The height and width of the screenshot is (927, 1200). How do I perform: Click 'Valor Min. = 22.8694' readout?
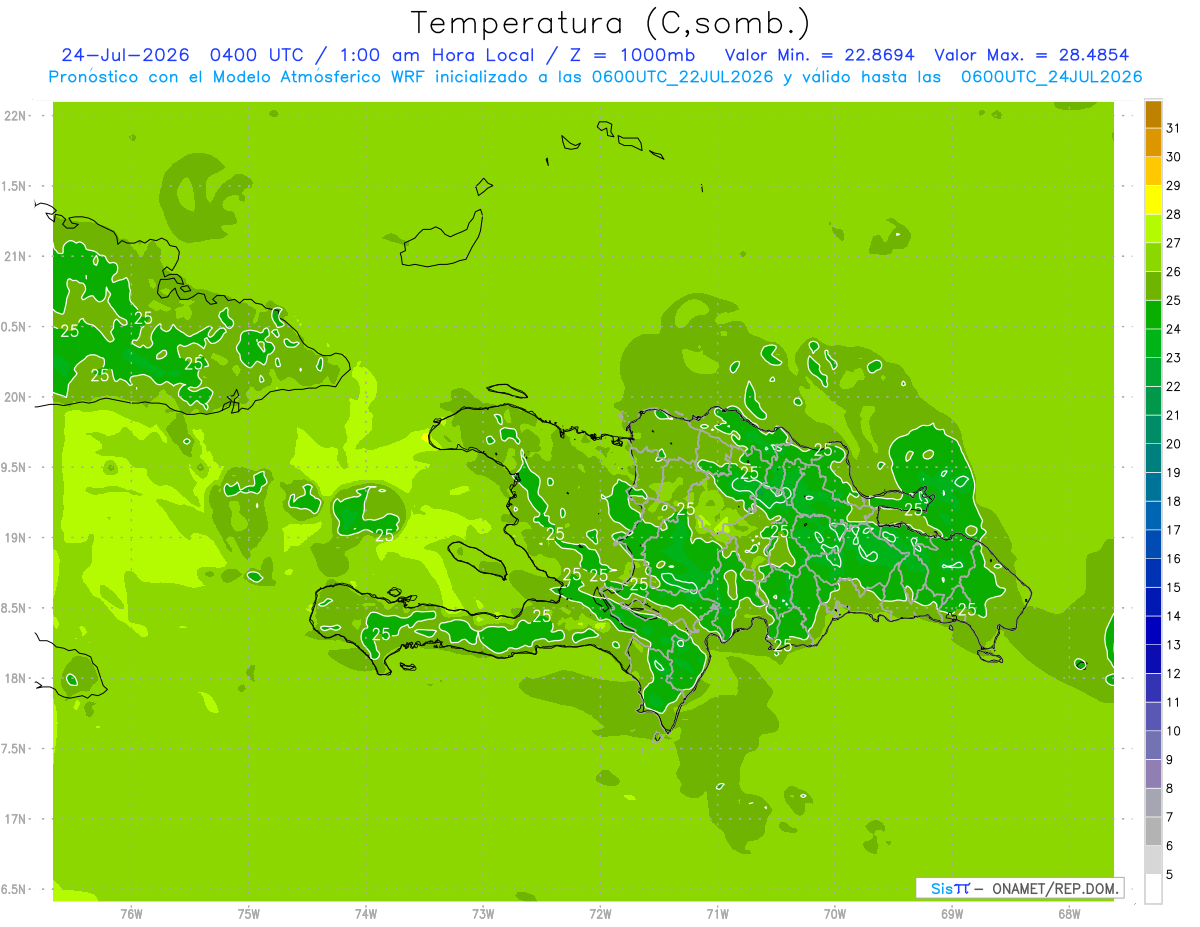pyautogui.click(x=820, y=55)
